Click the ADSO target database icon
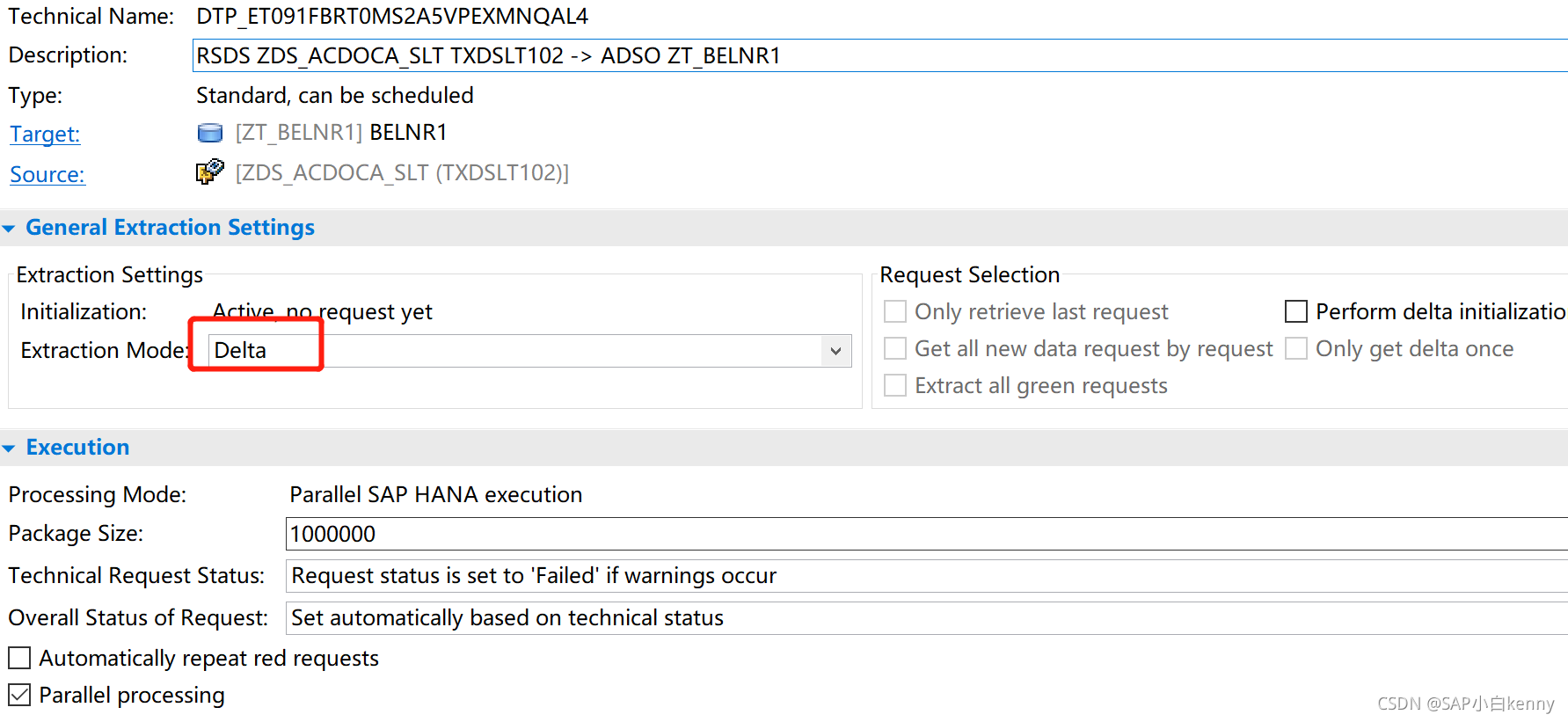1568x722 pixels. pyautogui.click(x=210, y=133)
